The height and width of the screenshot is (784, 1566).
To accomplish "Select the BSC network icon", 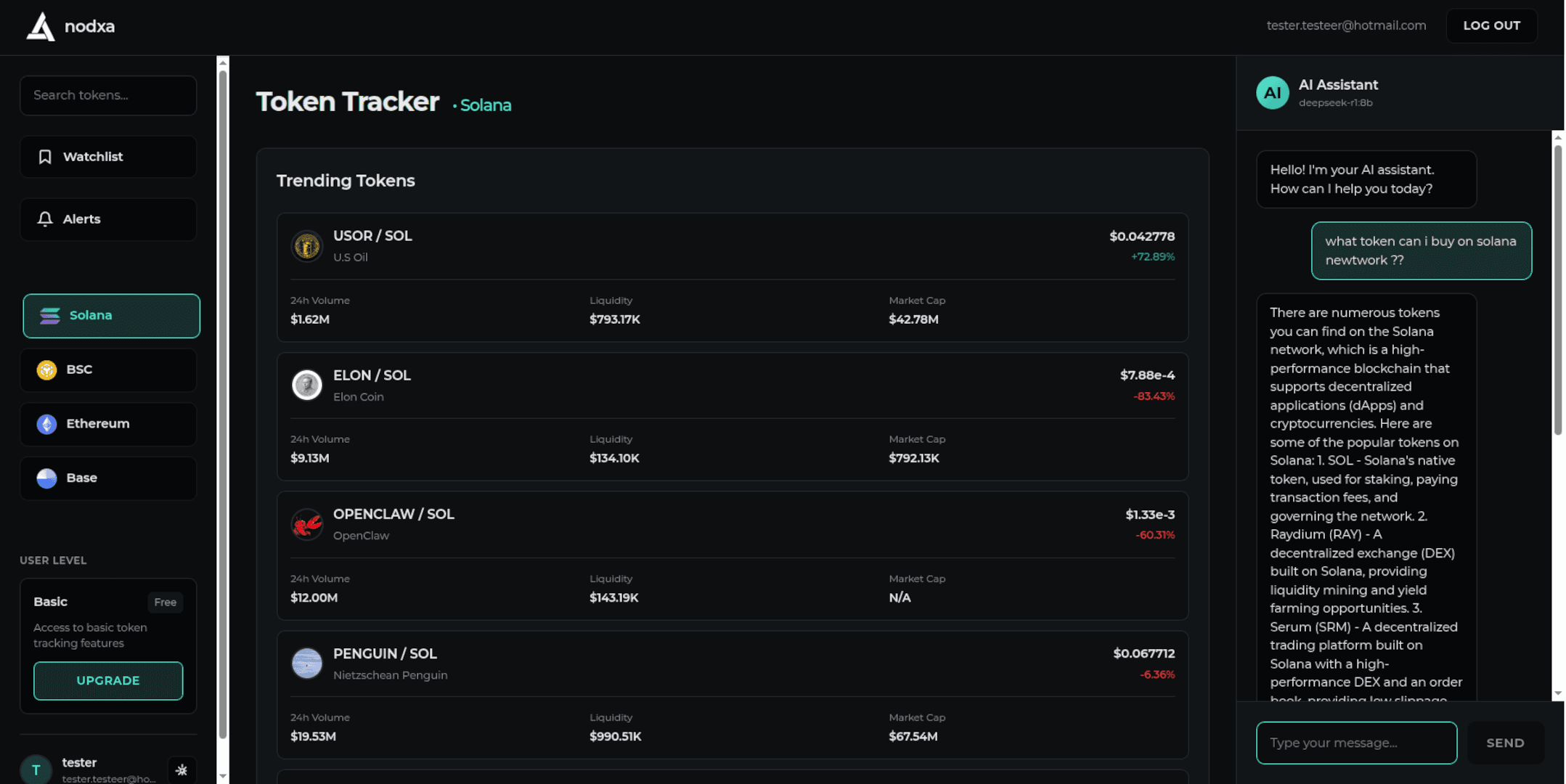I will (46, 369).
